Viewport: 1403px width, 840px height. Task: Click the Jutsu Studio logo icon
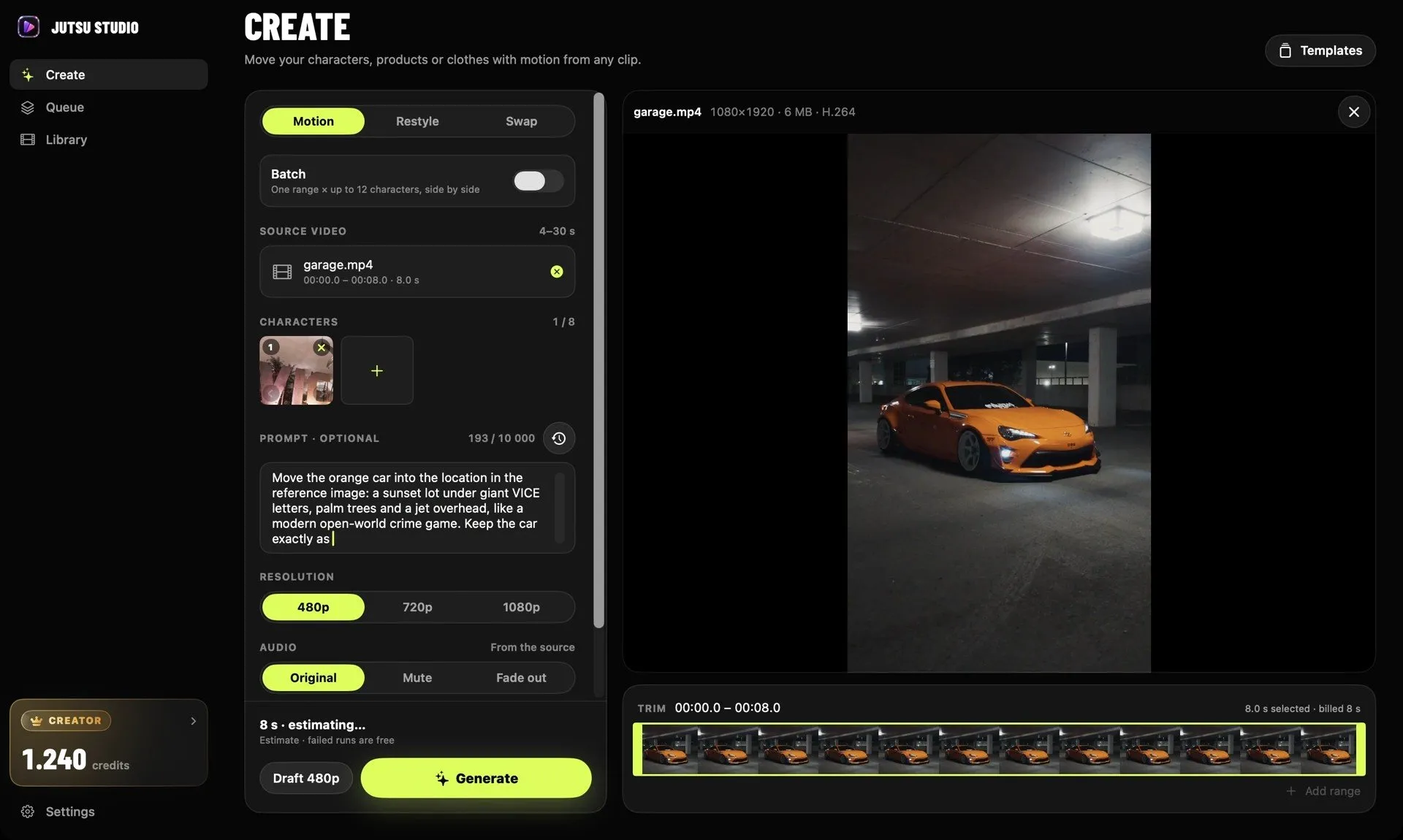point(28,27)
